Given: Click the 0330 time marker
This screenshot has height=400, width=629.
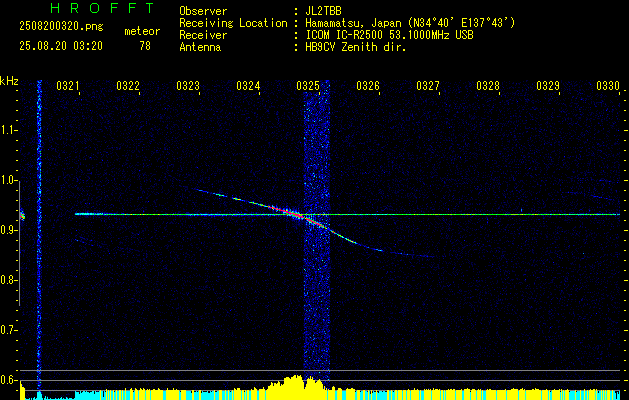Looking at the screenshot, I should tap(608, 85).
